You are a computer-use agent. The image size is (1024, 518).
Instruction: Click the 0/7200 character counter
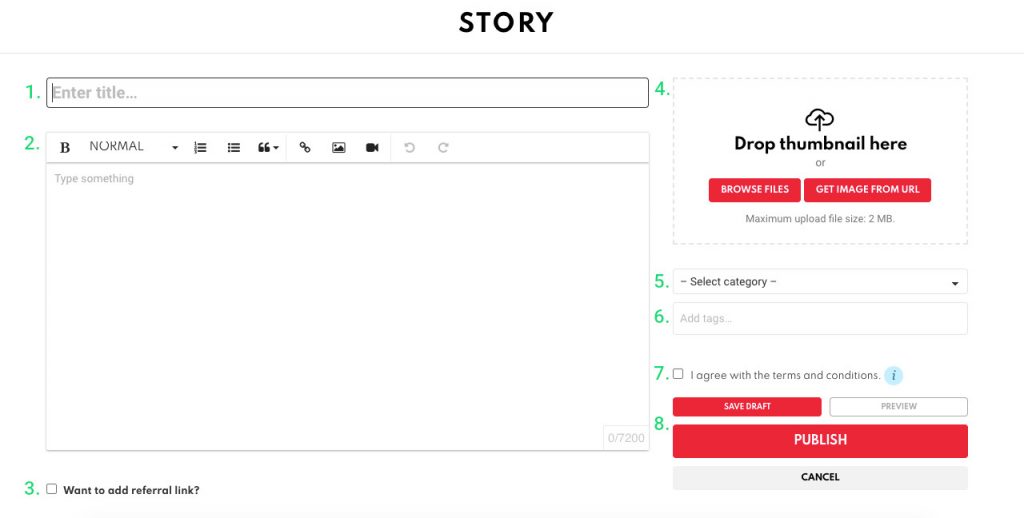tap(626, 438)
